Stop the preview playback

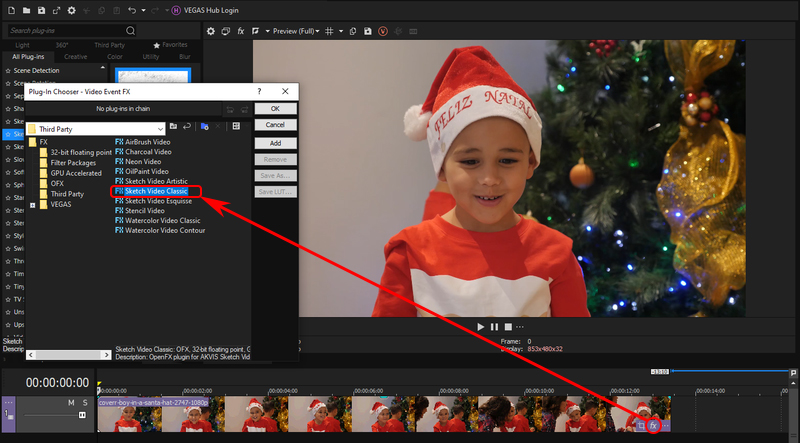click(x=508, y=327)
